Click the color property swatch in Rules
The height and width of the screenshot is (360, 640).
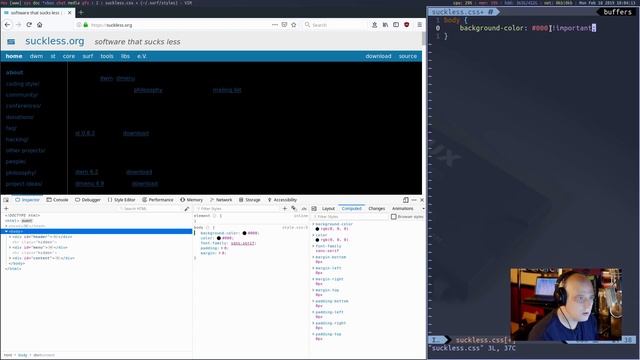[x=219, y=238]
